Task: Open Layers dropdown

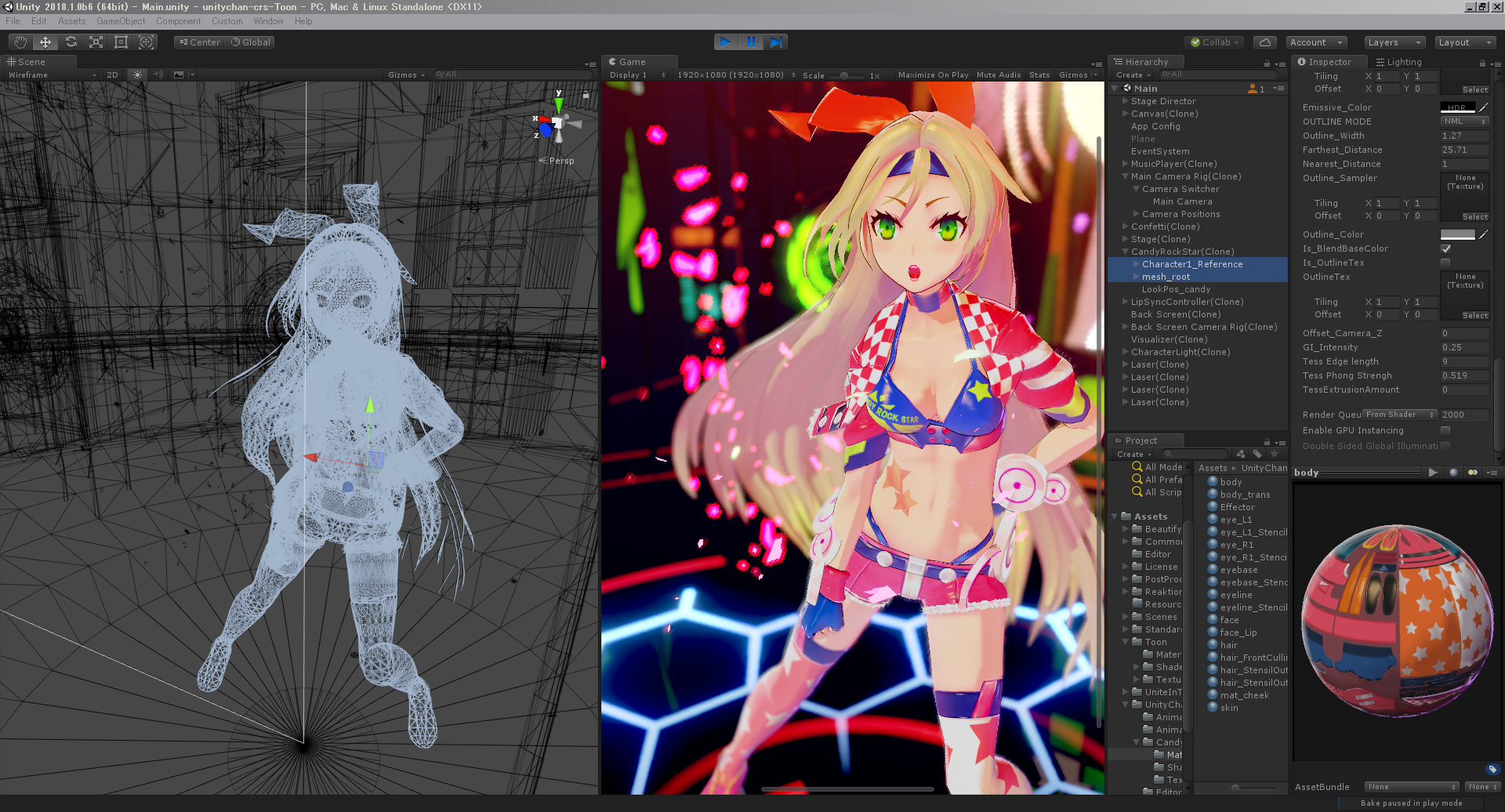Action: click(x=1394, y=42)
